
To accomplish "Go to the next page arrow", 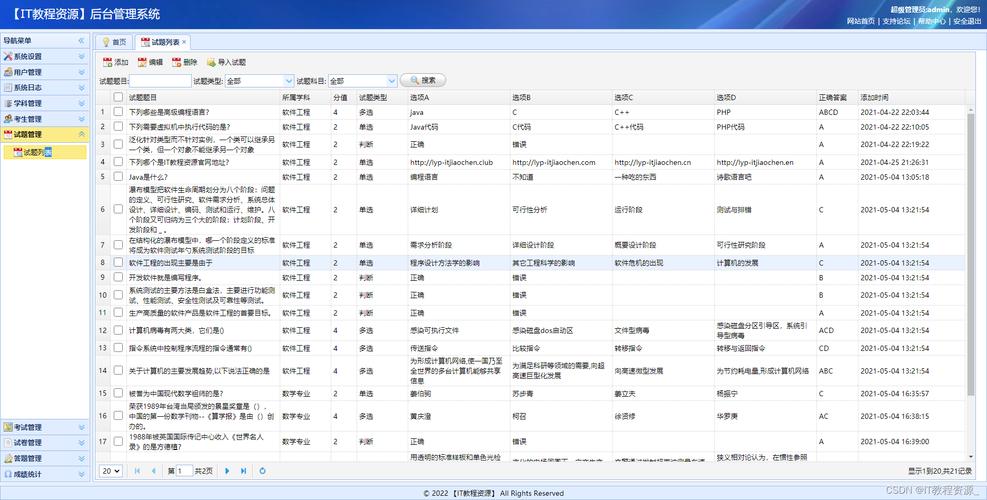I will (x=227, y=471).
